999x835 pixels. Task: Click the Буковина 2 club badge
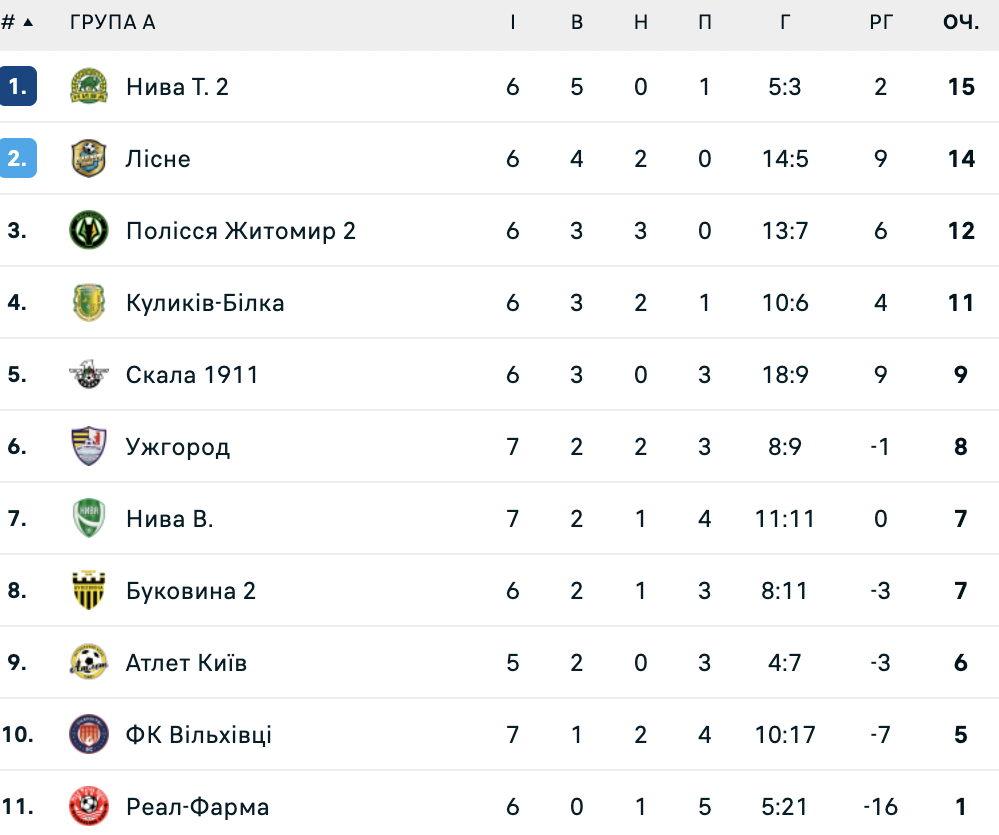click(x=89, y=591)
